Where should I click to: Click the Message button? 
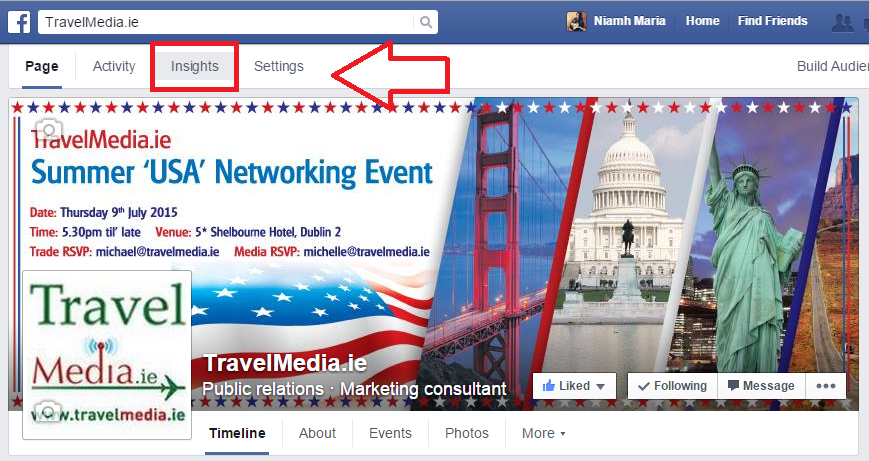[761, 386]
